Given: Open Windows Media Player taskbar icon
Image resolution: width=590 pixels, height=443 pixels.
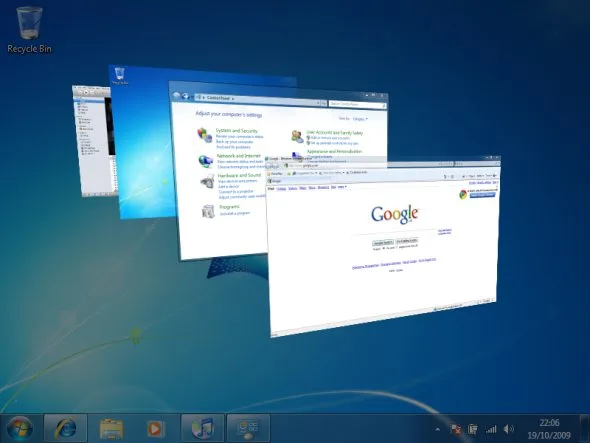Looking at the screenshot, I should click(155, 428).
